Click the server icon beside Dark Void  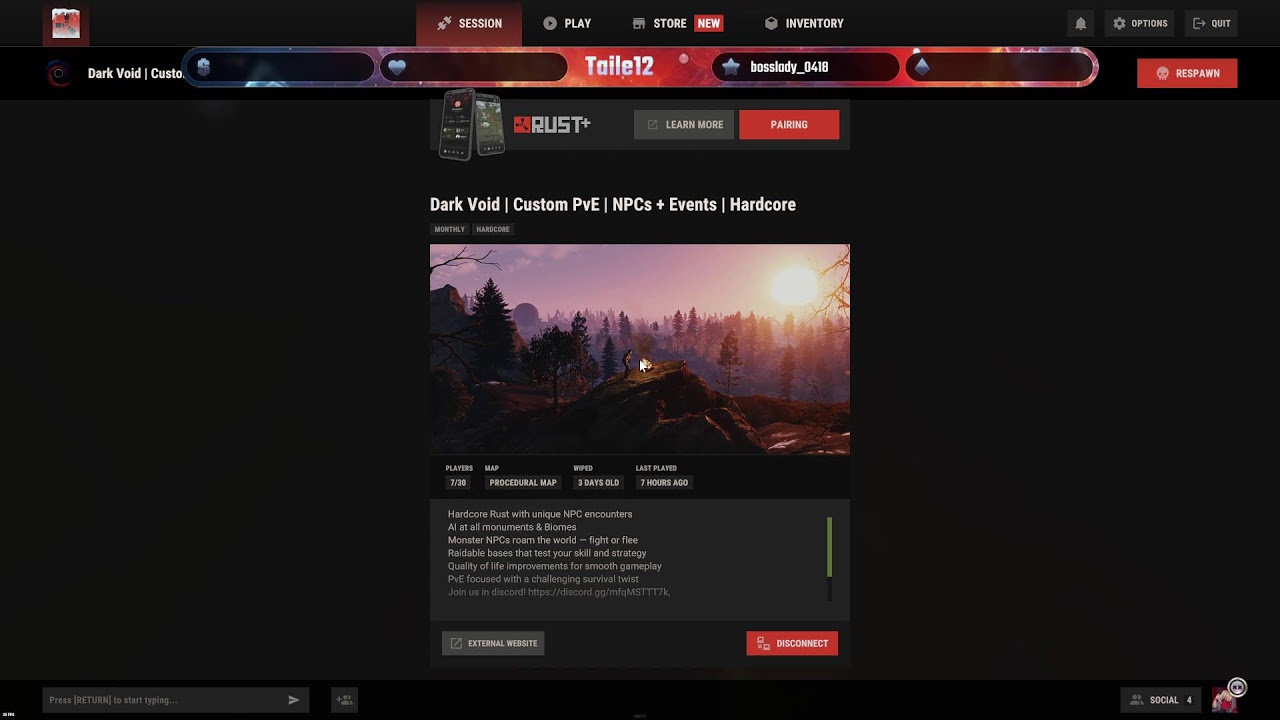[59, 73]
